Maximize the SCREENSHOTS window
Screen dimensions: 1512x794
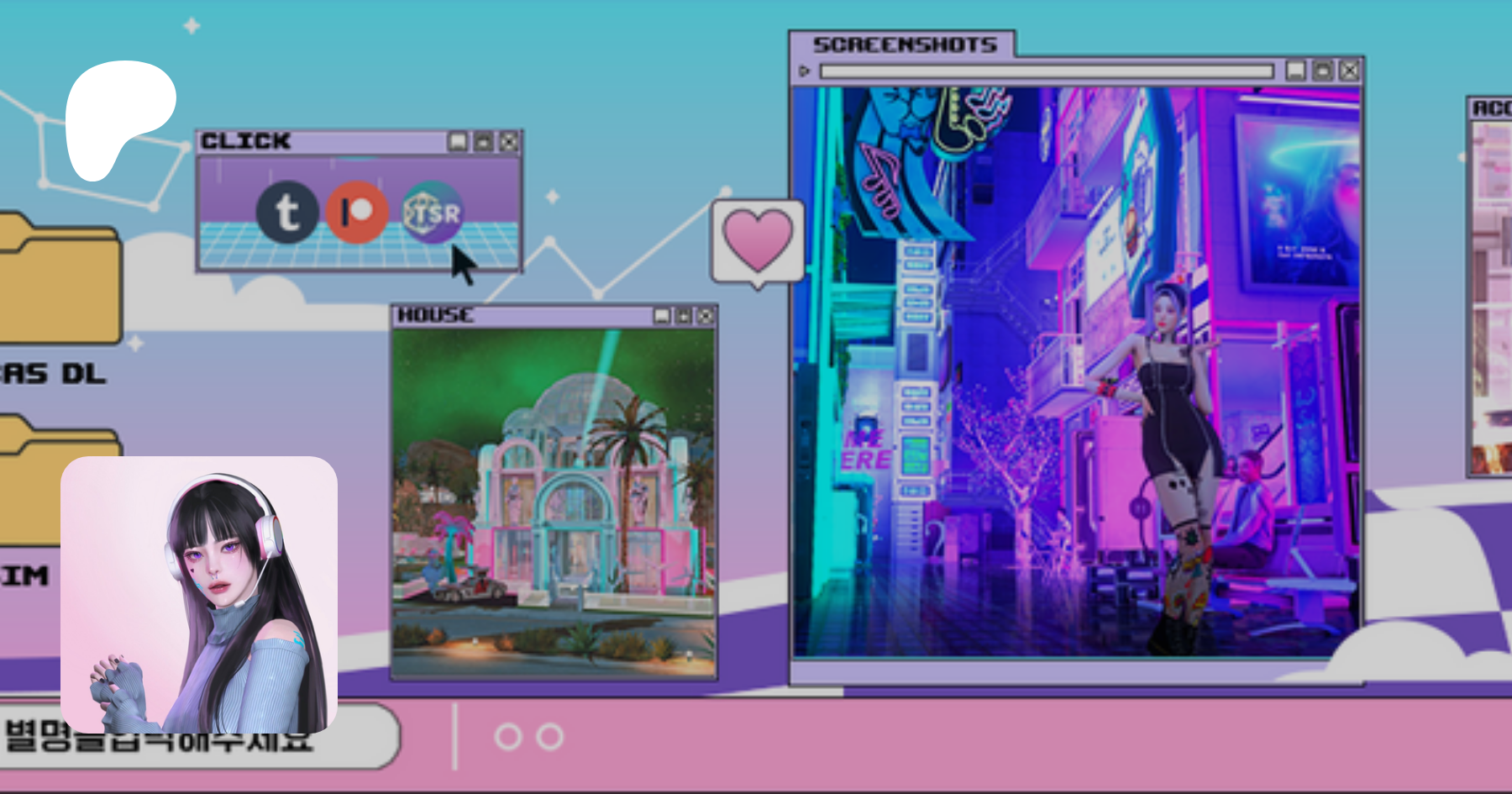point(1322,71)
